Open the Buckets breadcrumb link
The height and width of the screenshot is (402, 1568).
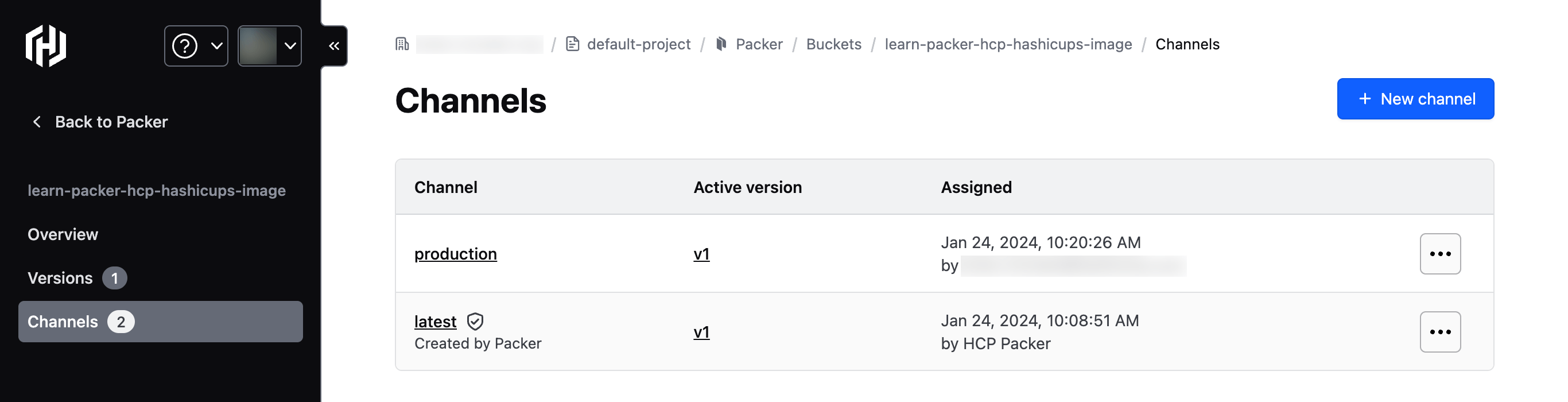click(x=833, y=44)
